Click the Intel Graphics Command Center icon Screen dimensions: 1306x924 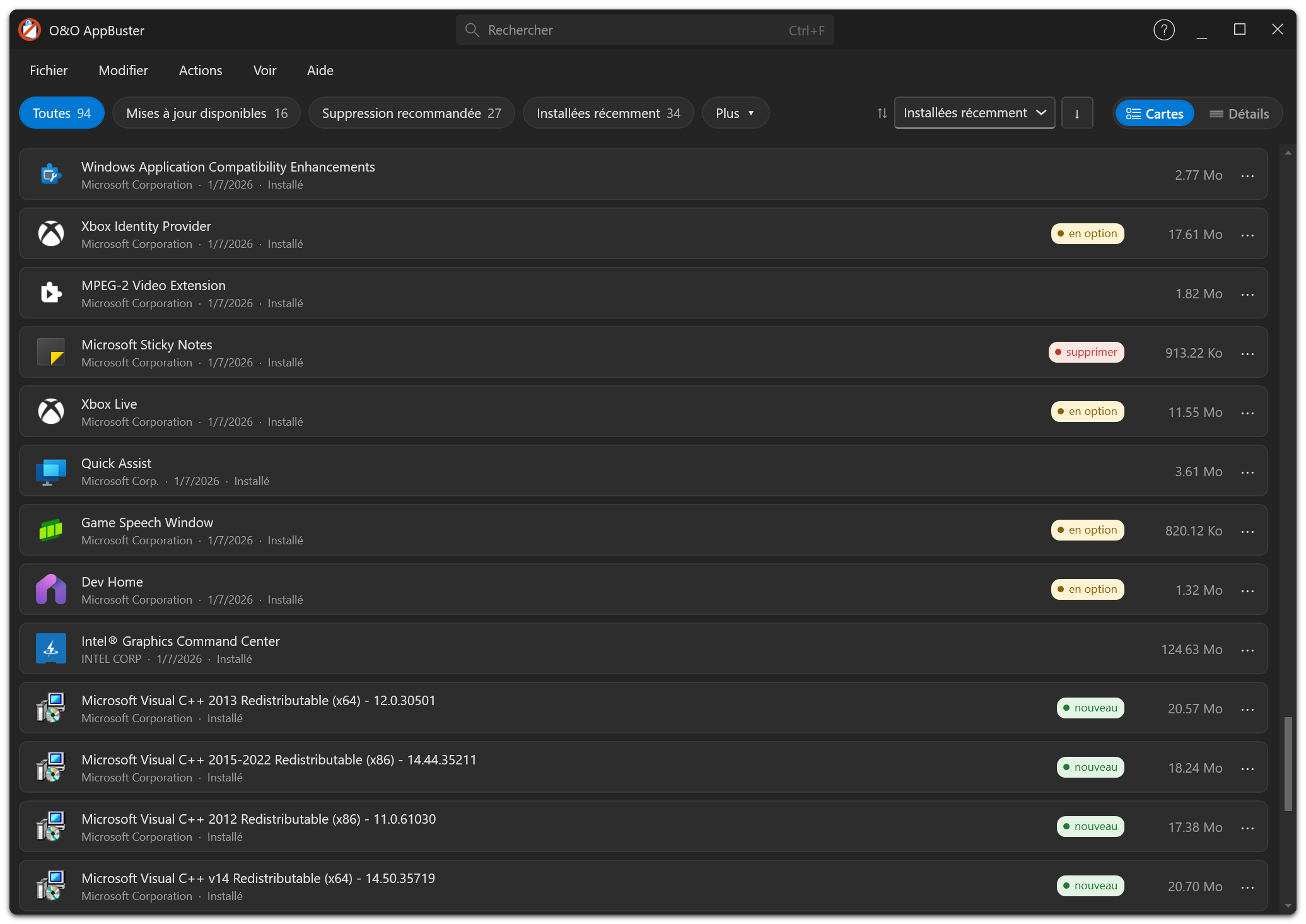[51, 649]
